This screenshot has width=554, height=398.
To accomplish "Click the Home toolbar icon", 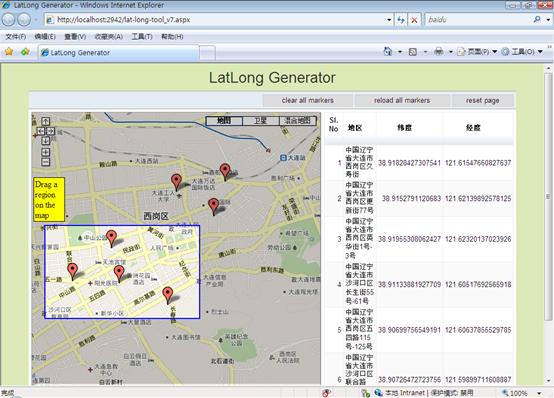I will pos(388,52).
